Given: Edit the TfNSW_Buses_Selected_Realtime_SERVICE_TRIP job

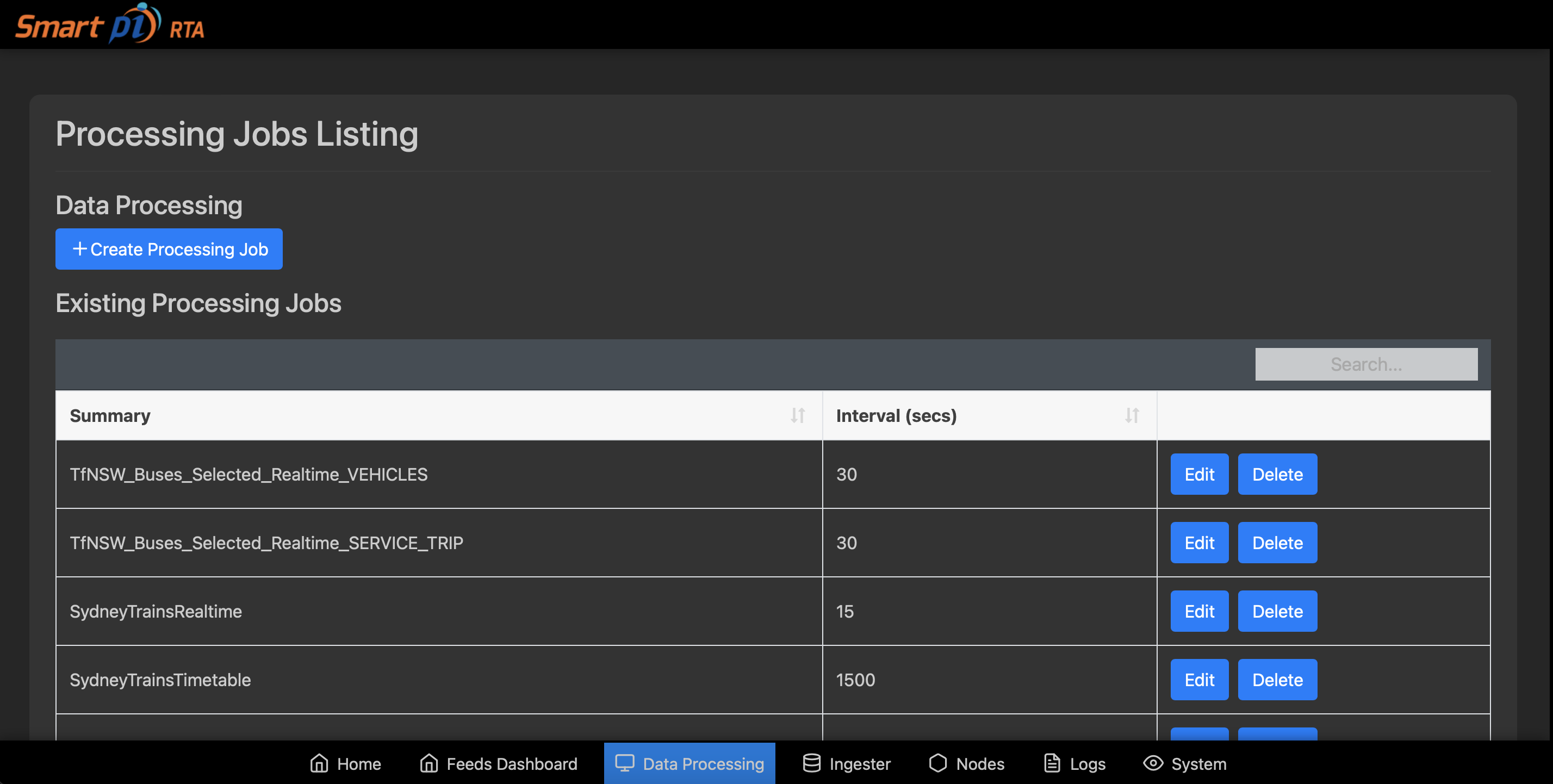Looking at the screenshot, I should click(x=1199, y=543).
